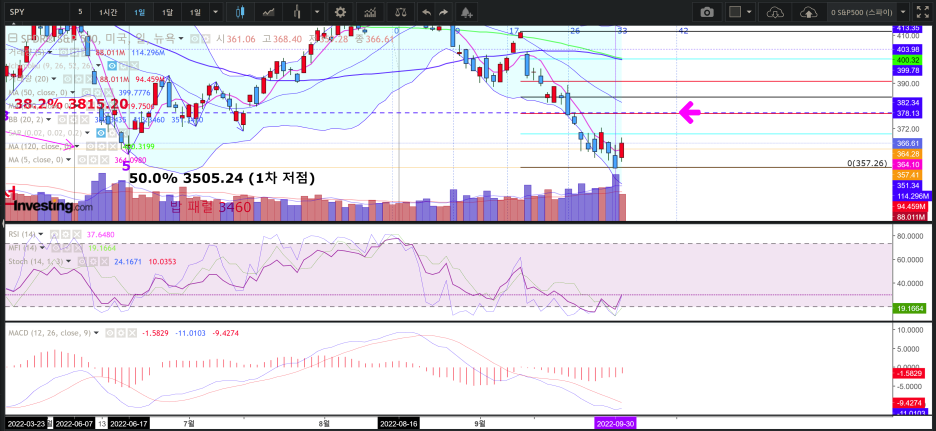Click the MFI (14) indicator label
The image size is (936, 431).
point(22,248)
